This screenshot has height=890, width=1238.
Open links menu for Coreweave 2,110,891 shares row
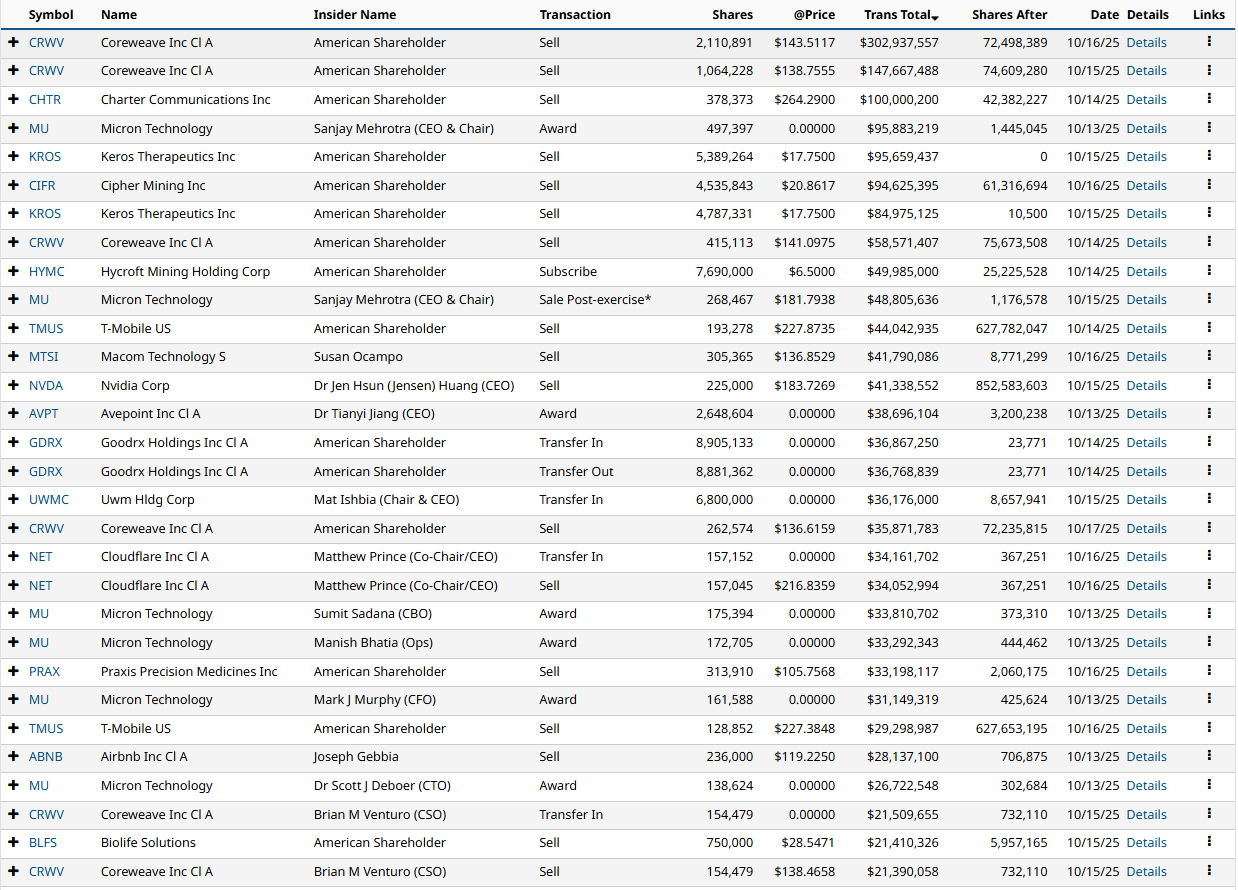coord(1209,42)
